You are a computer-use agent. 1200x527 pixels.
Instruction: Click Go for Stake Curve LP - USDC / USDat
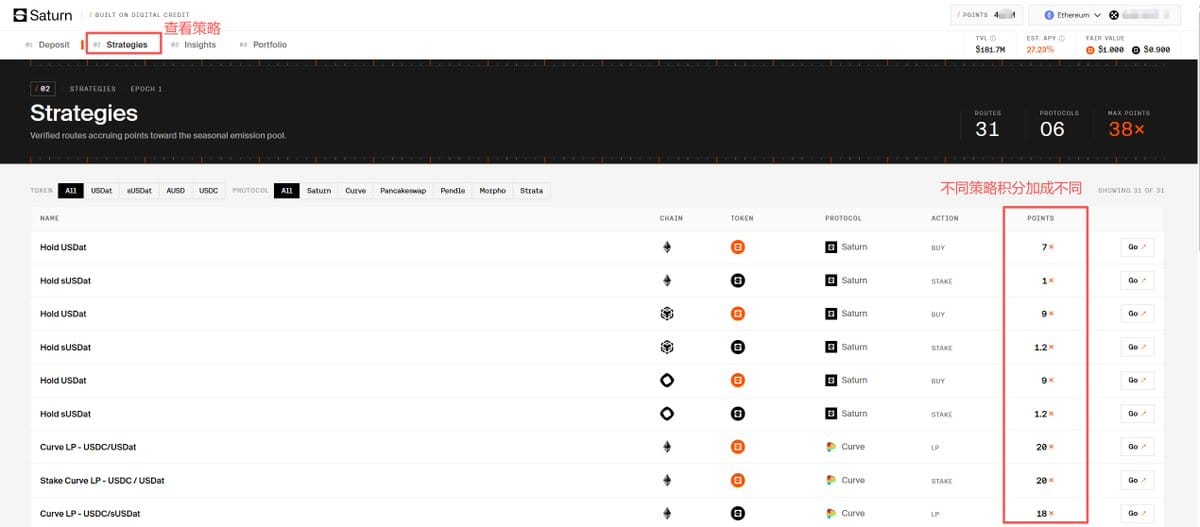click(x=1137, y=480)
